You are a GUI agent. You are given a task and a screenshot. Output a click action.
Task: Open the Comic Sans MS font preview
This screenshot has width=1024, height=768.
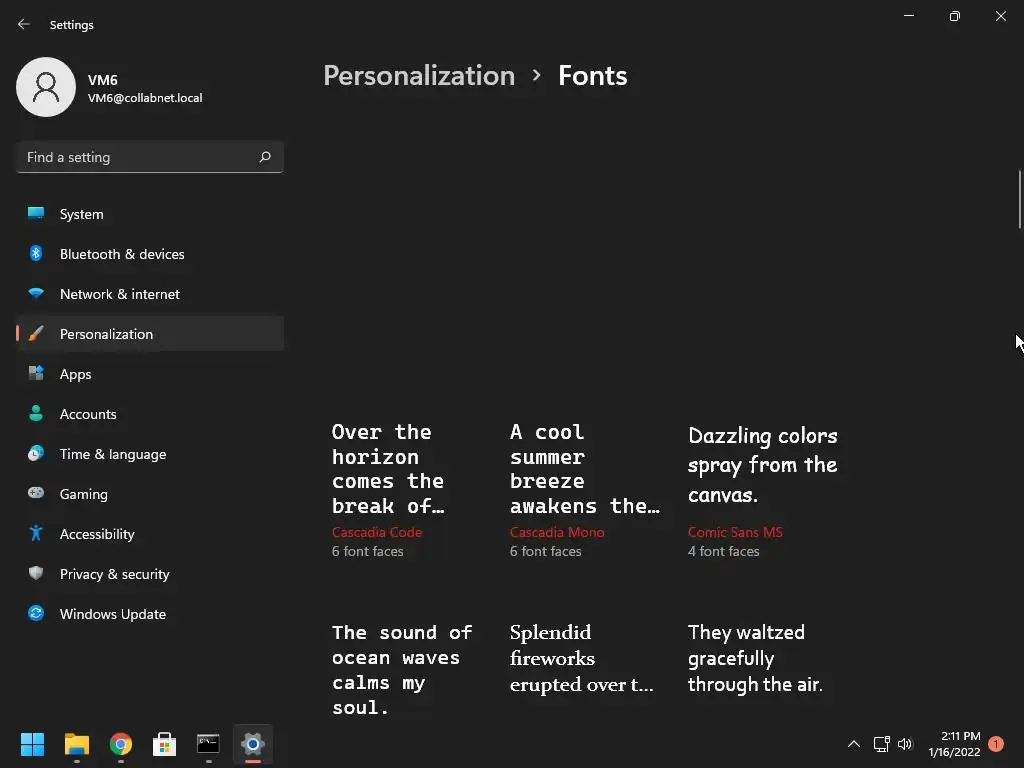click(x=762, y=465)
